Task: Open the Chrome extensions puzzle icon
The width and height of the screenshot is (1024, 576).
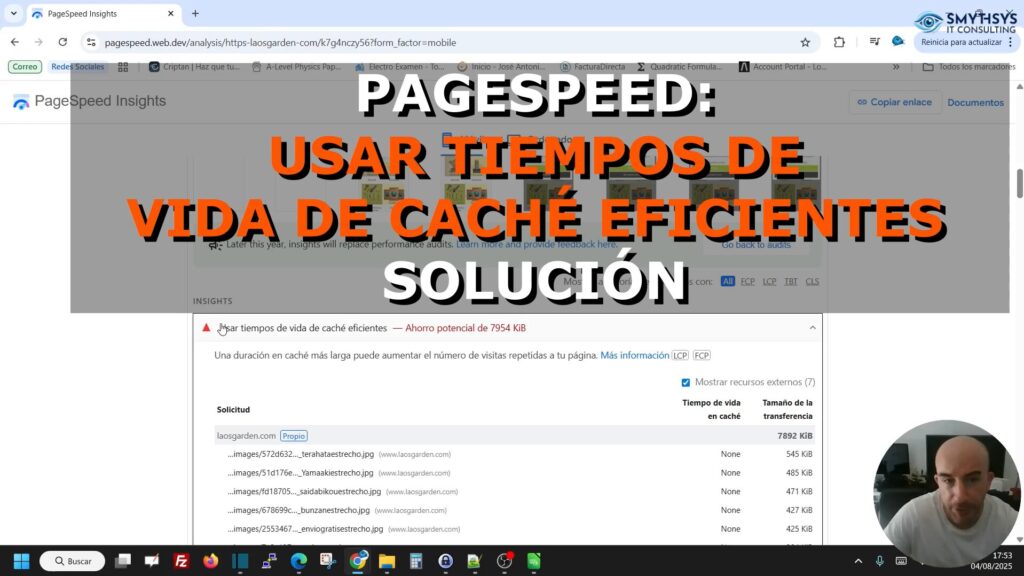Action: click(839, 42)
